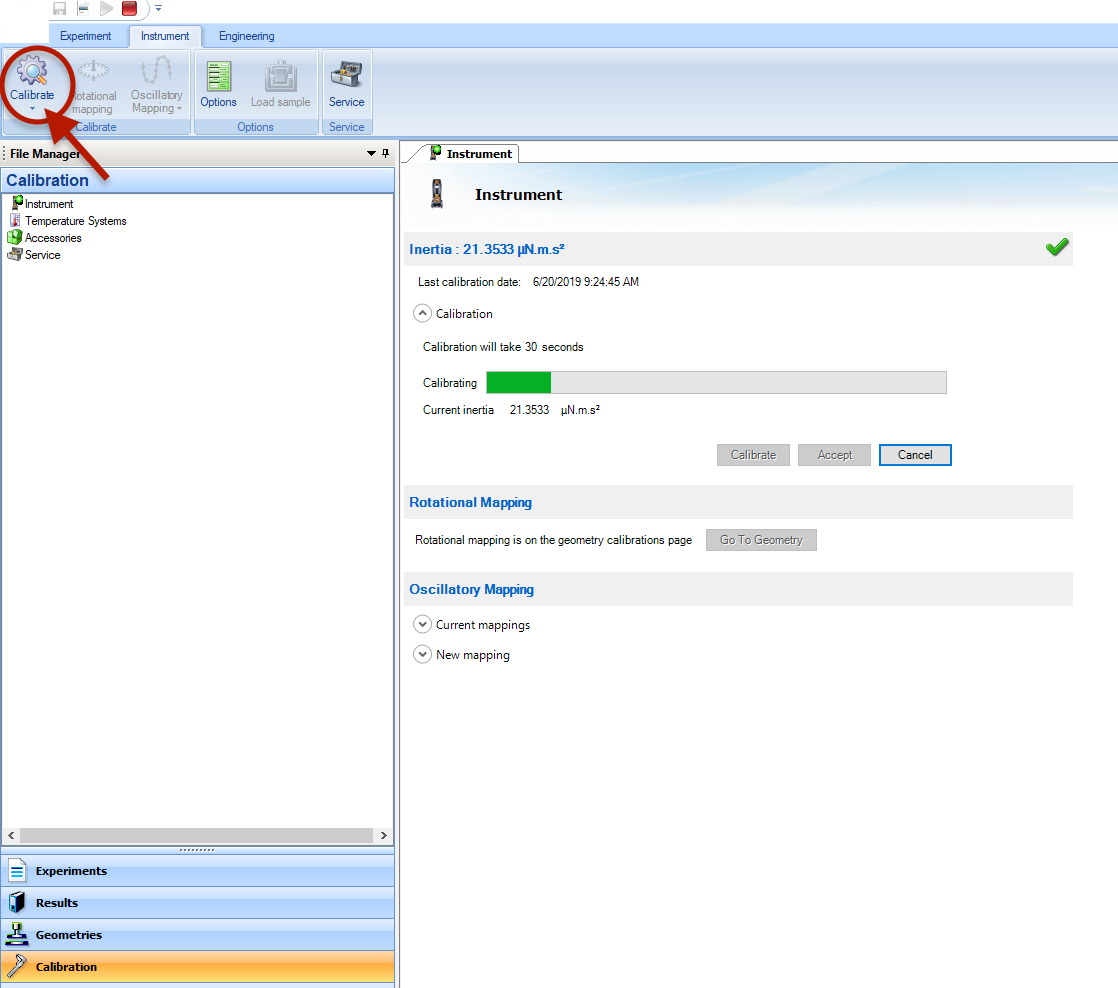Viewport: 1118px width, 988px height.
Task: Click the green checkmark status icon
Action: pyautogui.click(x=1057, y=247)
